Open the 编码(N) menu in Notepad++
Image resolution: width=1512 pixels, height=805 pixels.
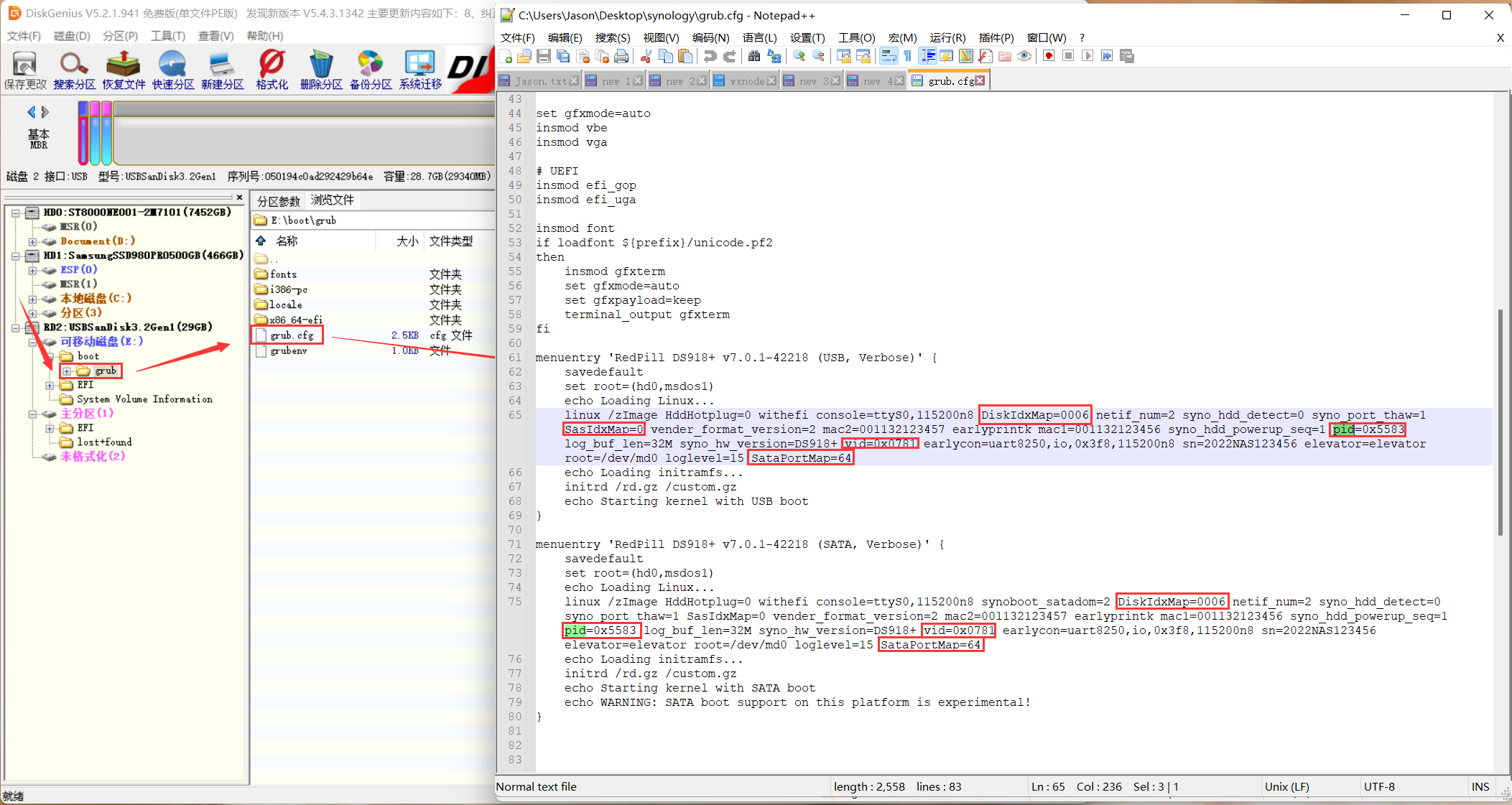710,37
